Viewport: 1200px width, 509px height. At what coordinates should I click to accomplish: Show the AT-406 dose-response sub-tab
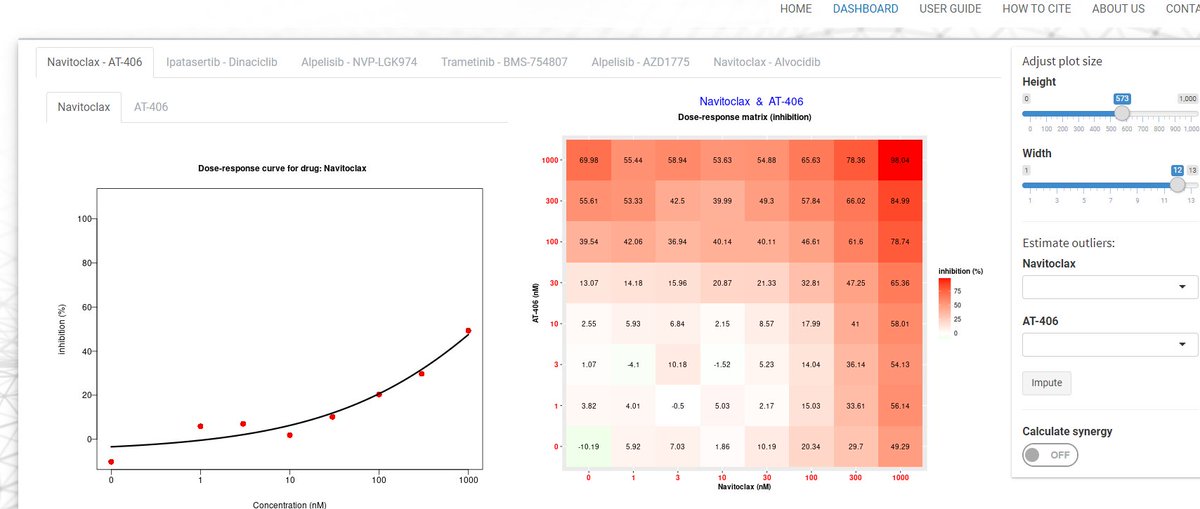pyautogui.click(x=151, y=107)
